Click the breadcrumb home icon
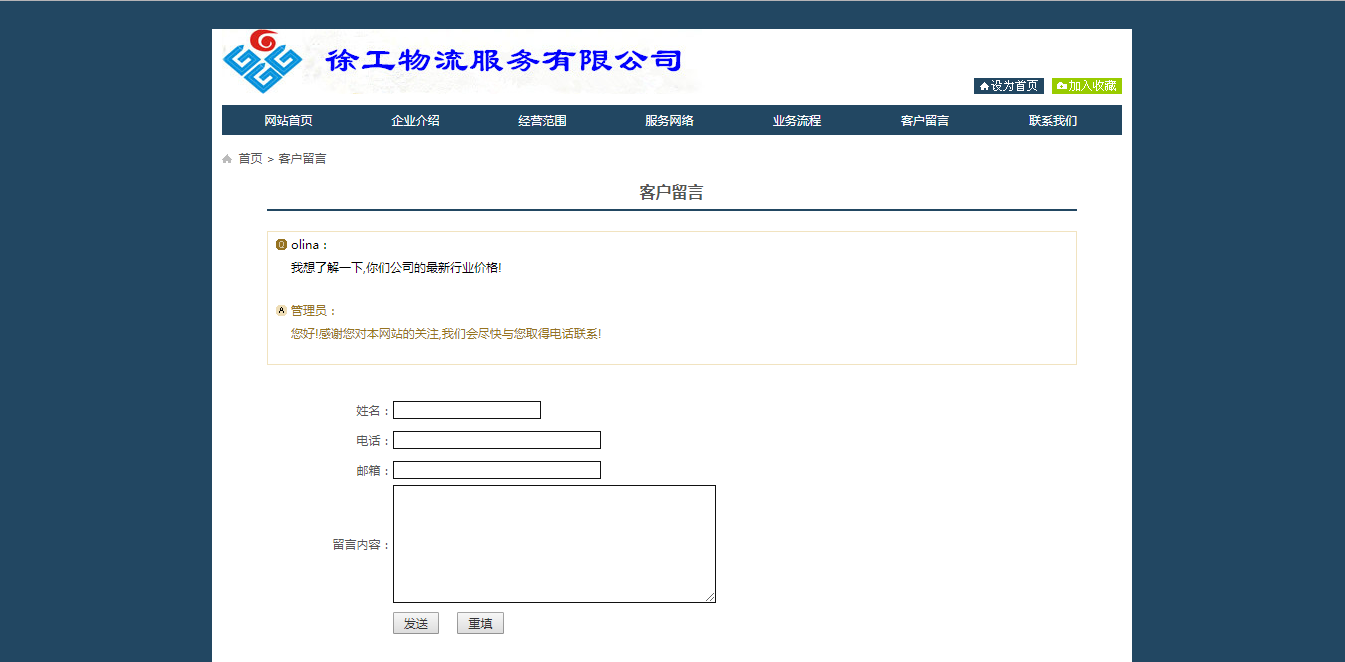This screenshot has width=1345, height=662. [227, 159]
